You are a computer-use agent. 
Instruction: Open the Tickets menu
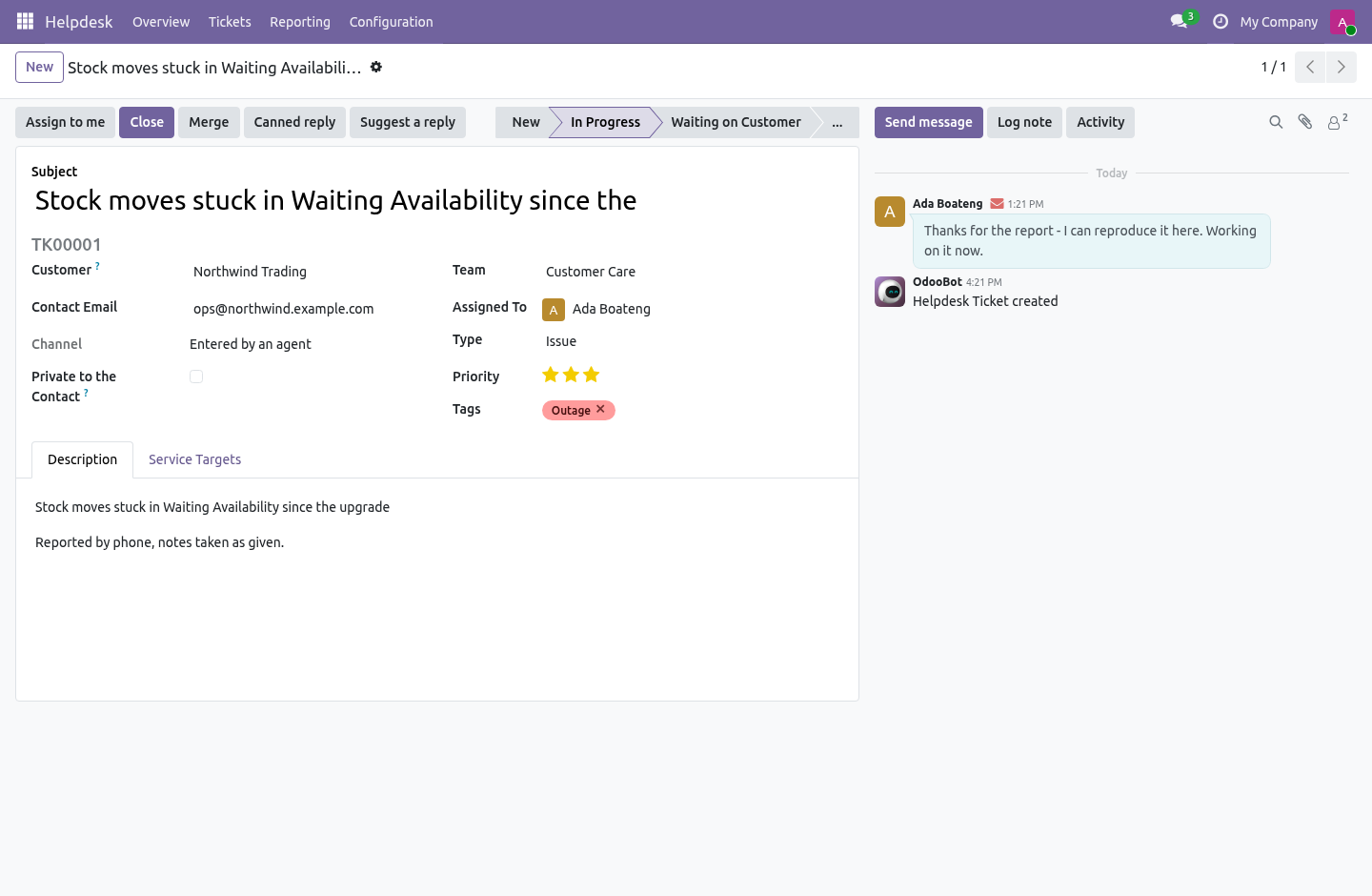(x=230, y=22)
